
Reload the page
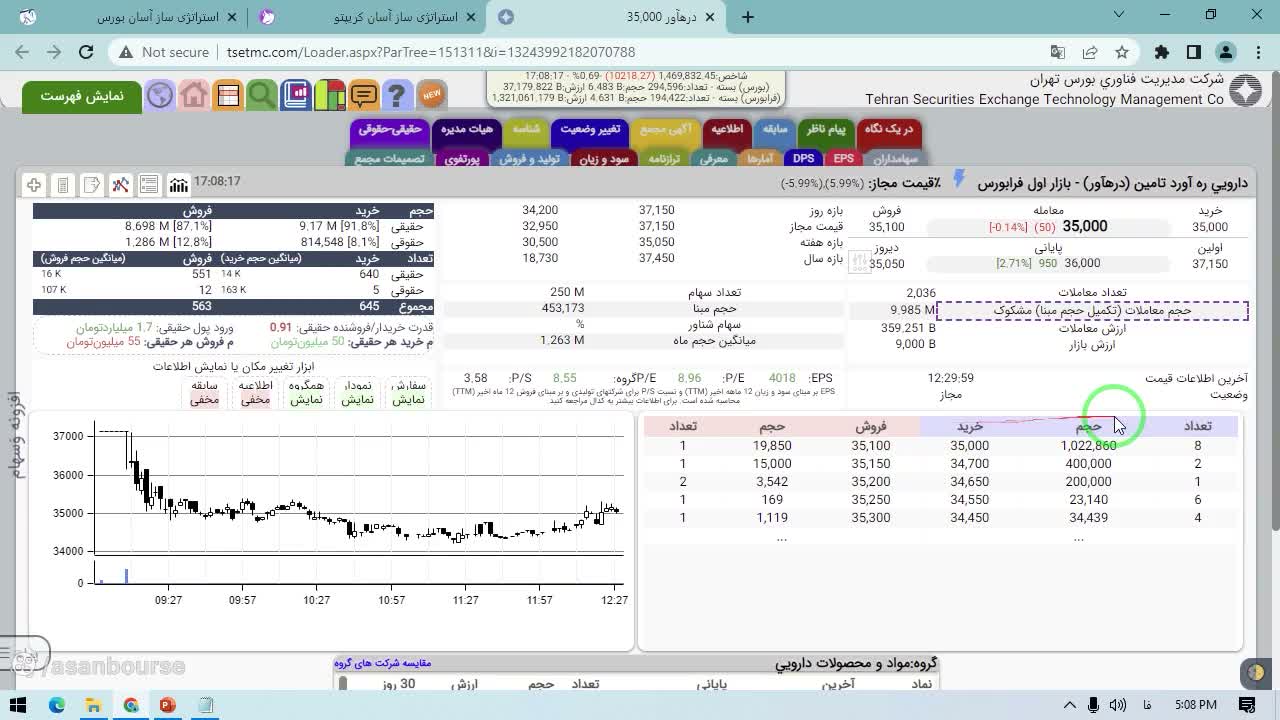click(86, 52)
